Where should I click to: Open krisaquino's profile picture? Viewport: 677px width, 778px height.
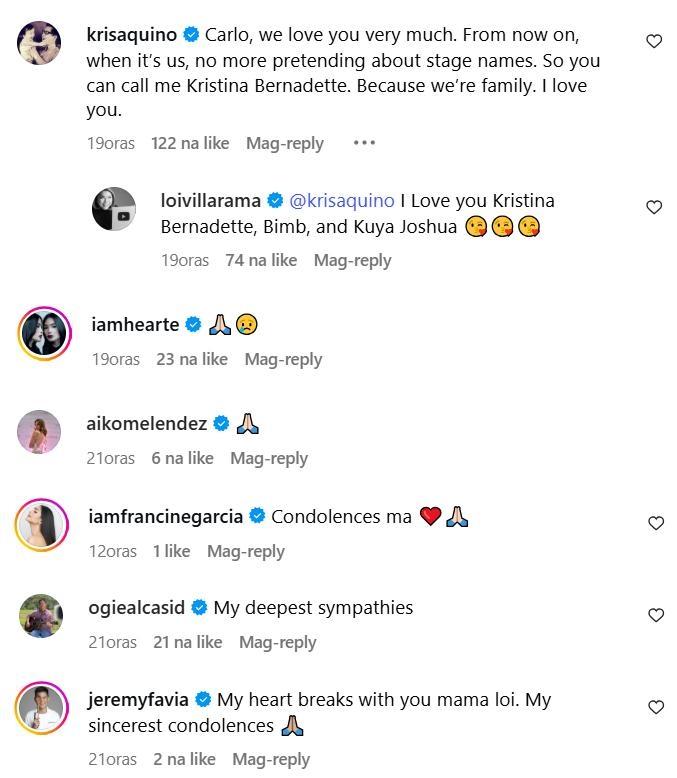pyautogui.click(x=41, y=42)
